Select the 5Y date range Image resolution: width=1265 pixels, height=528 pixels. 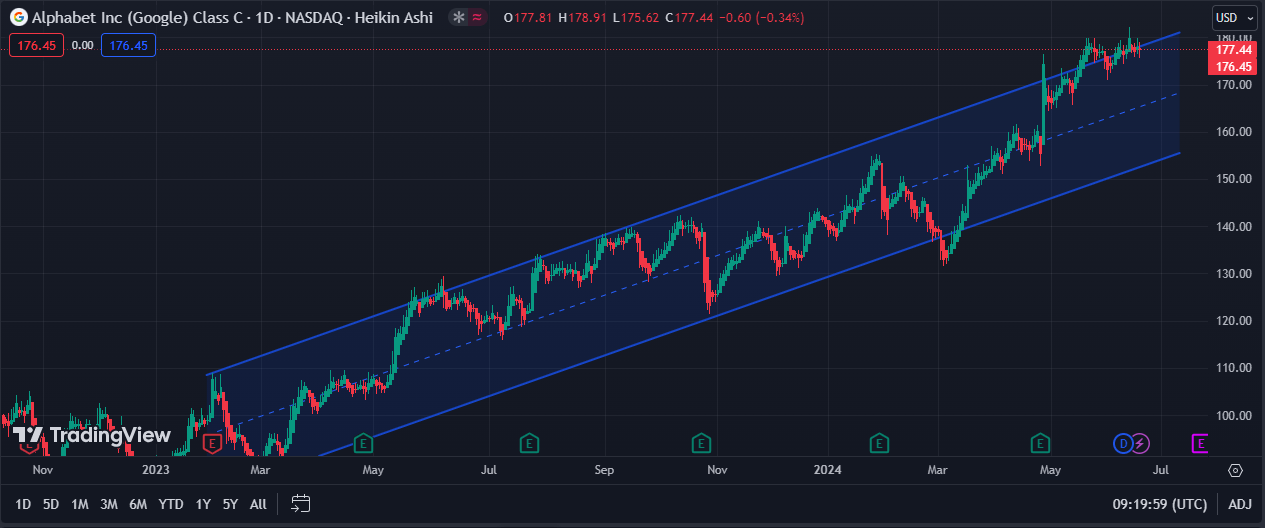[x=230, y=504]
